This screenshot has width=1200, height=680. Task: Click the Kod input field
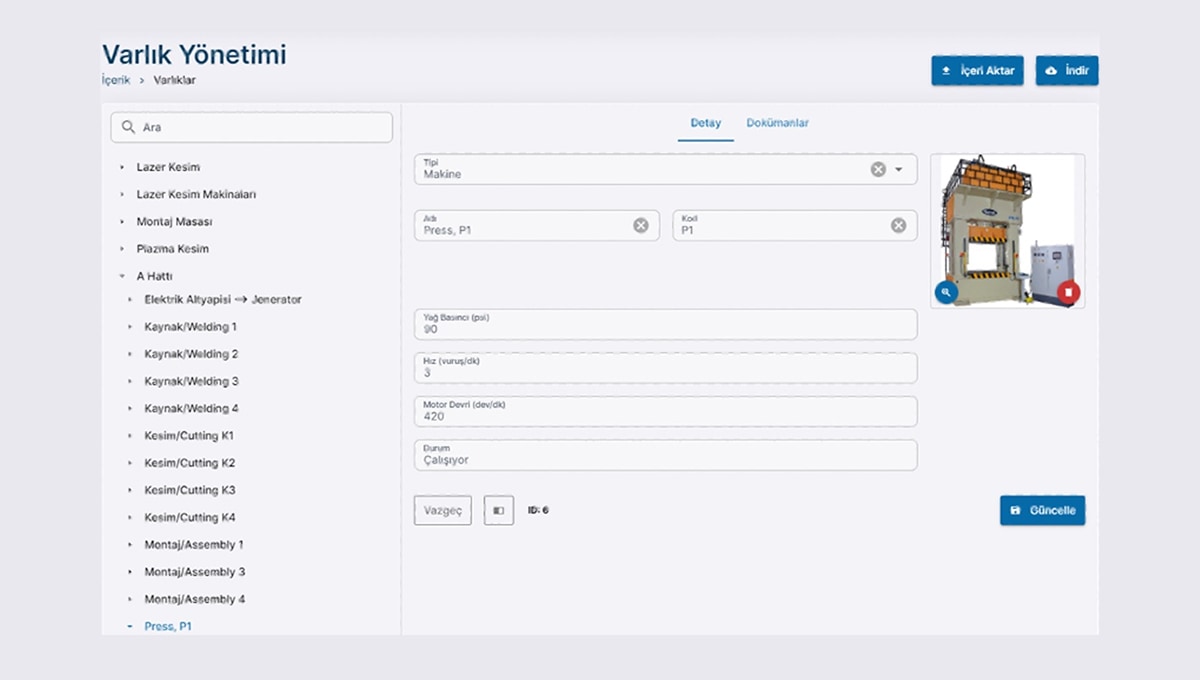tap(794, 225)
